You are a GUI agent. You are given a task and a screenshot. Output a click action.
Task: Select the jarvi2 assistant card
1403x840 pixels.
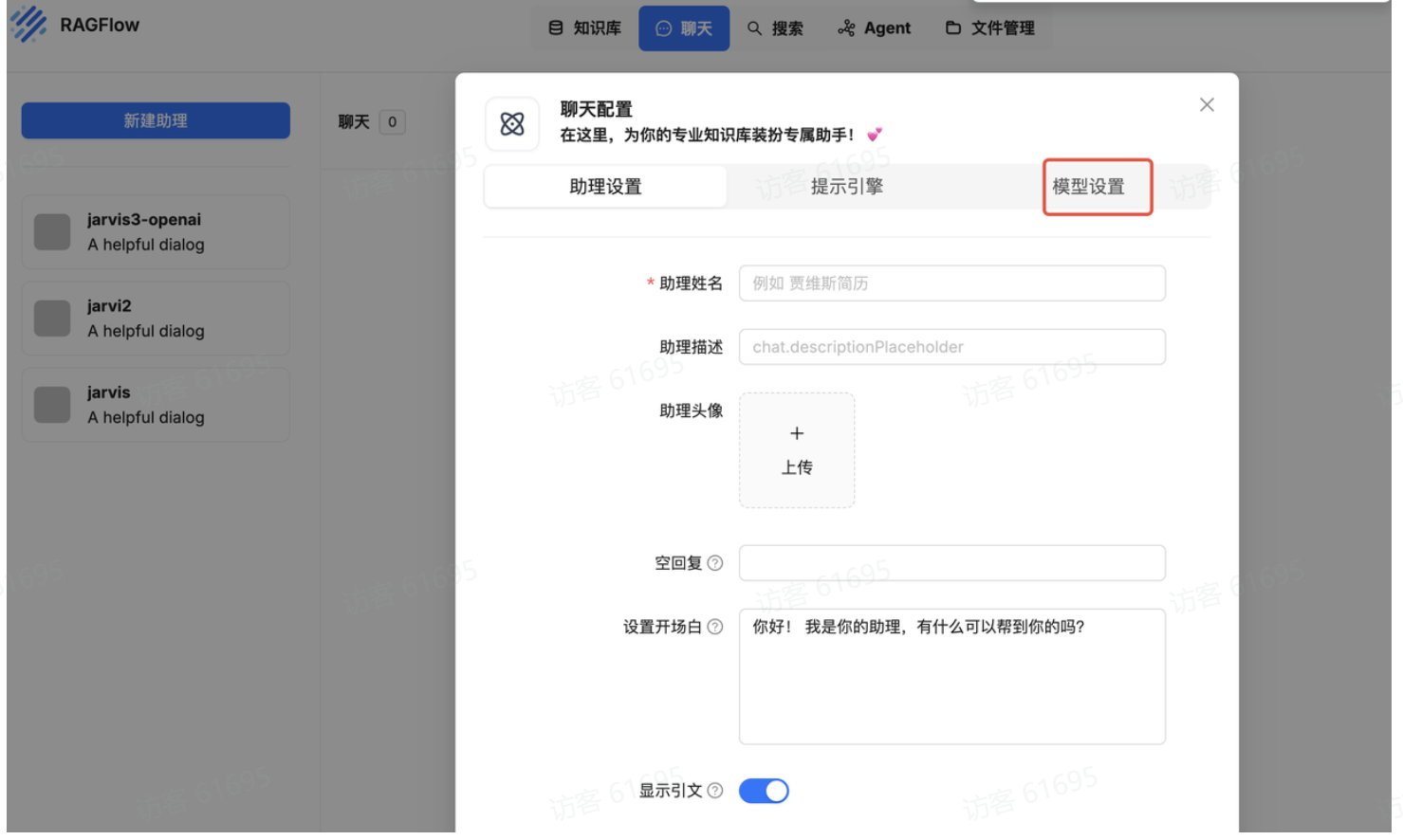(156, 319)
